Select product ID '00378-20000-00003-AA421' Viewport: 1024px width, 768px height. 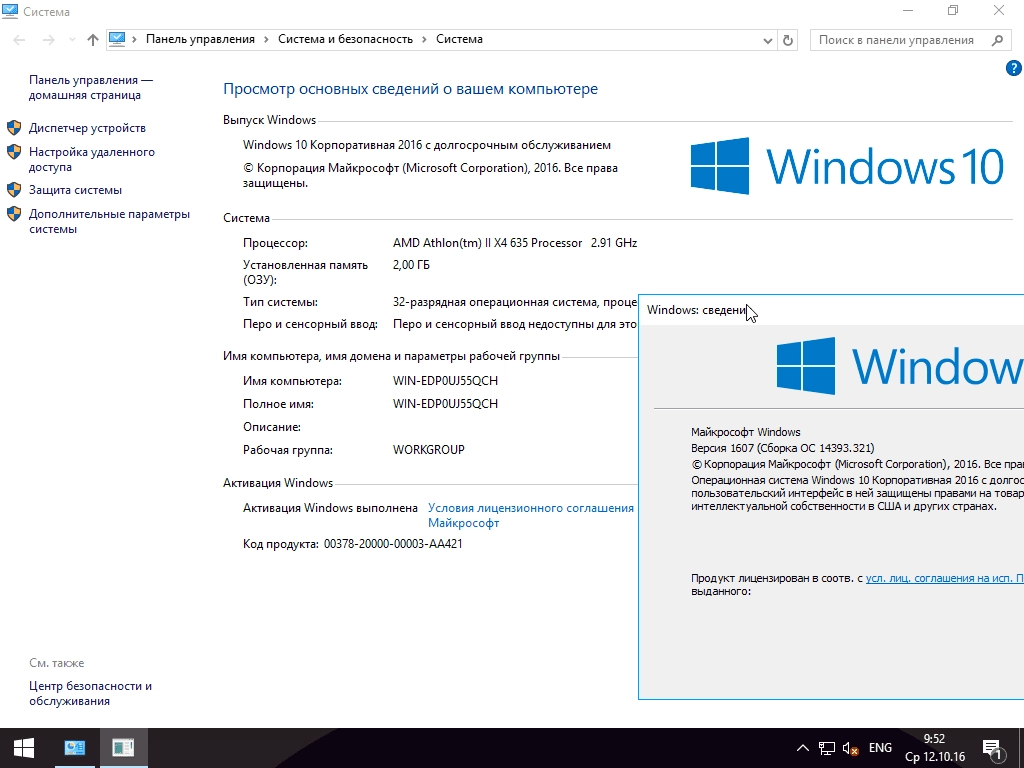(x=393, y=544)
